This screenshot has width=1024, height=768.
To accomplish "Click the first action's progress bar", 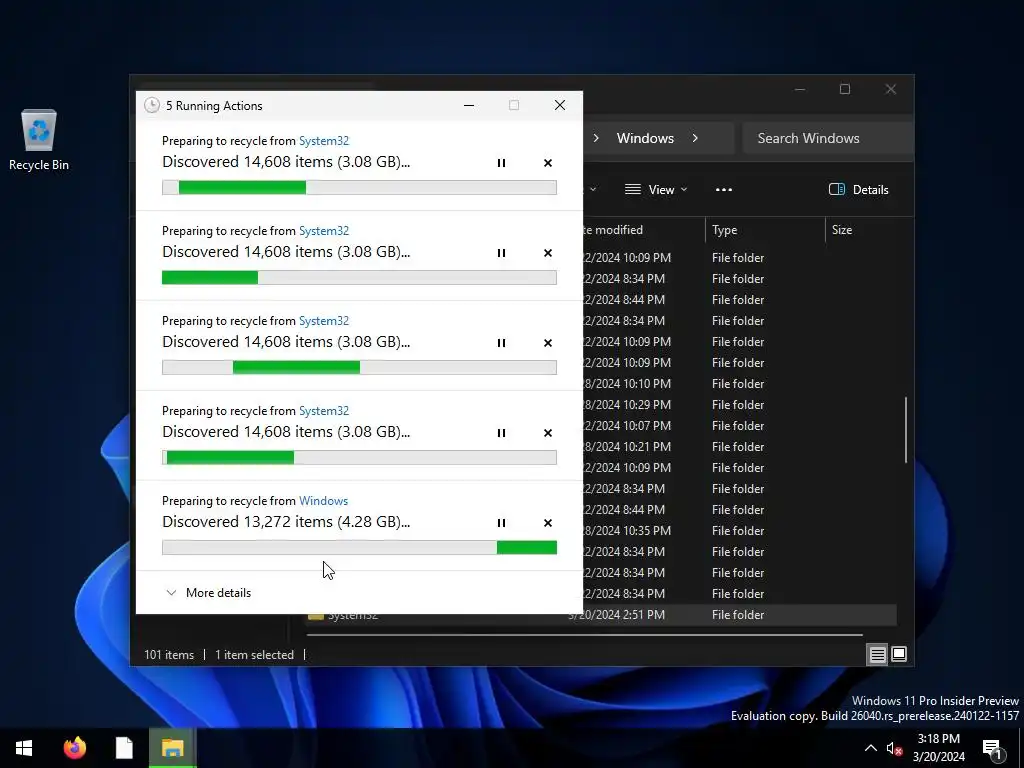I will point(359,188).
